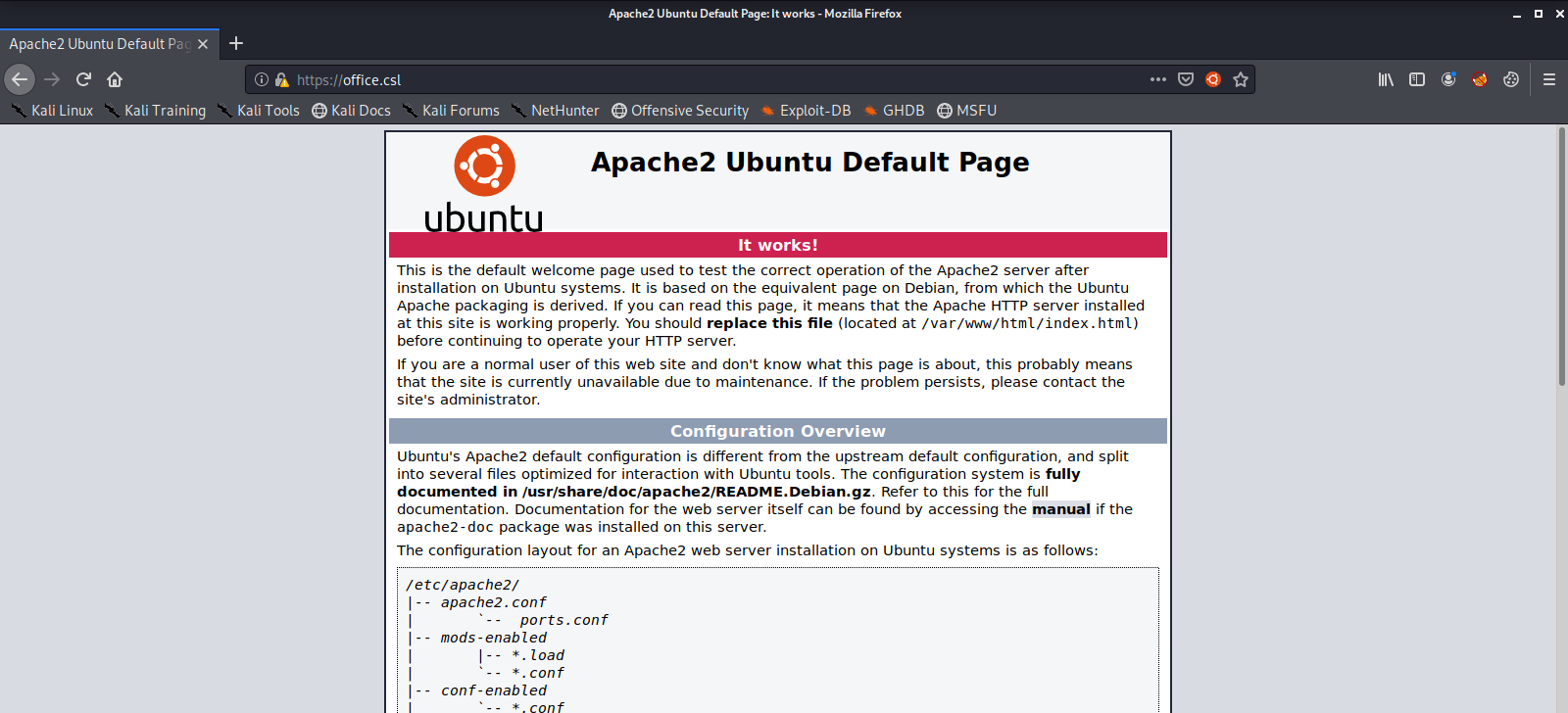The width and height of the screenshot is (1568, 713).
Task: Click the Configuration Overview section header
Action: tap(778, 431)
